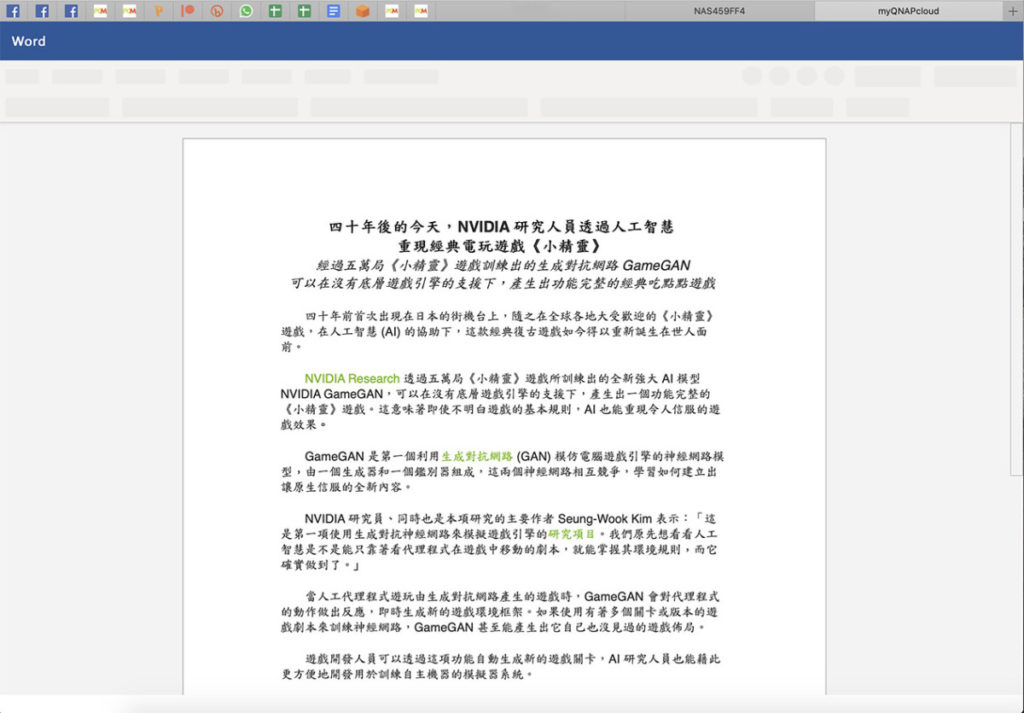Image resolution: width=1024 pixels, height=713 pixels.
Task: Click the Word app title in header
Action: [29, 40]
